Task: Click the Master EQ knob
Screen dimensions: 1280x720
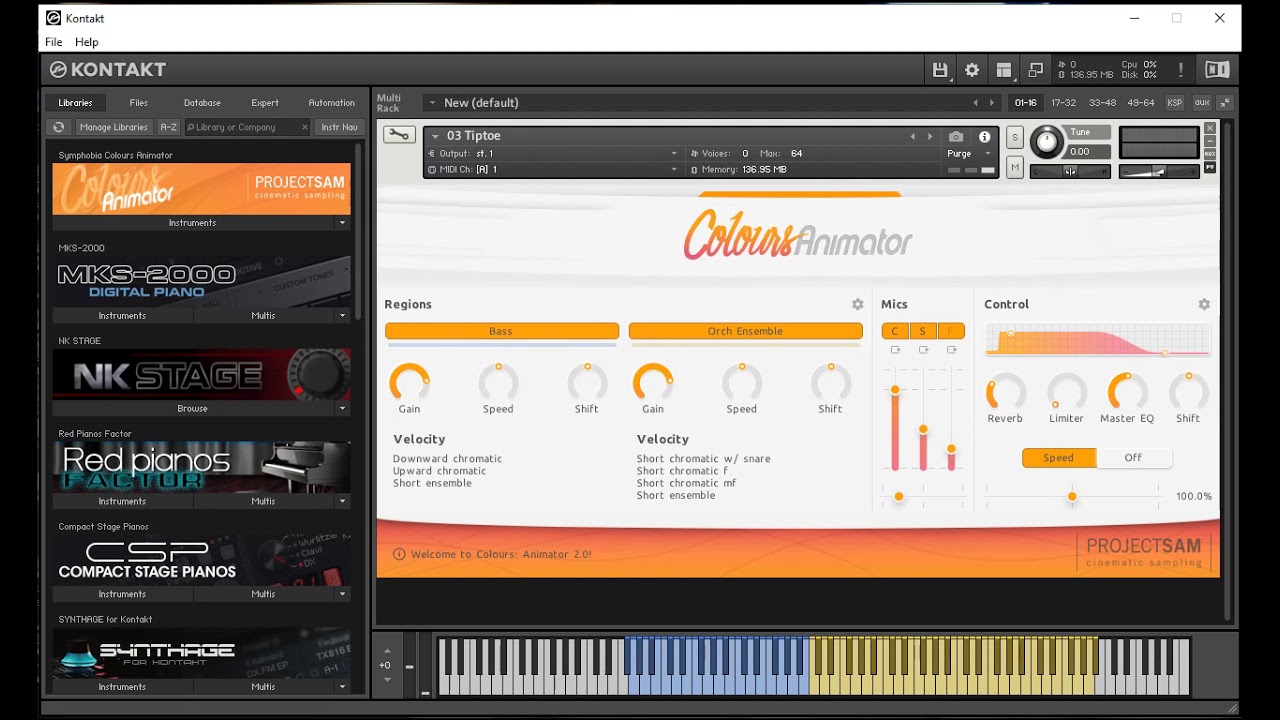Action: [1127, 392]
